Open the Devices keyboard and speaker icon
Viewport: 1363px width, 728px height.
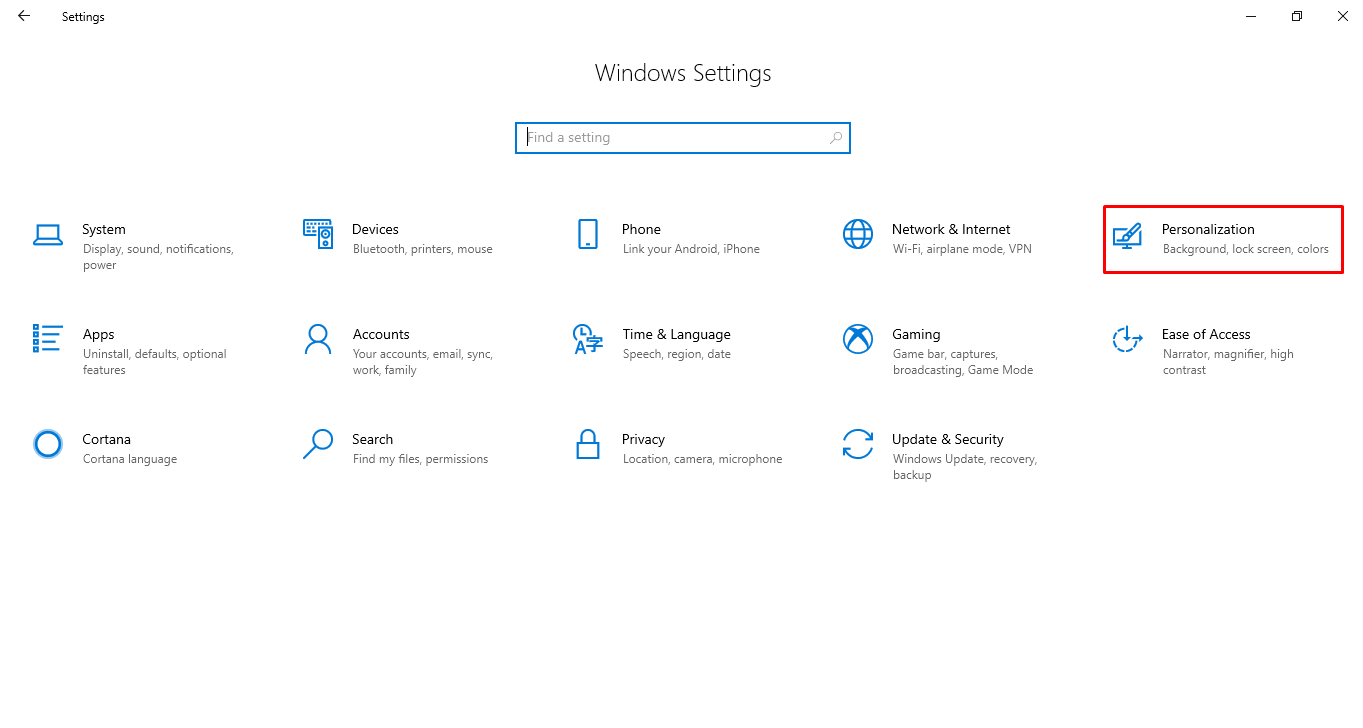(x=318, y=234)
